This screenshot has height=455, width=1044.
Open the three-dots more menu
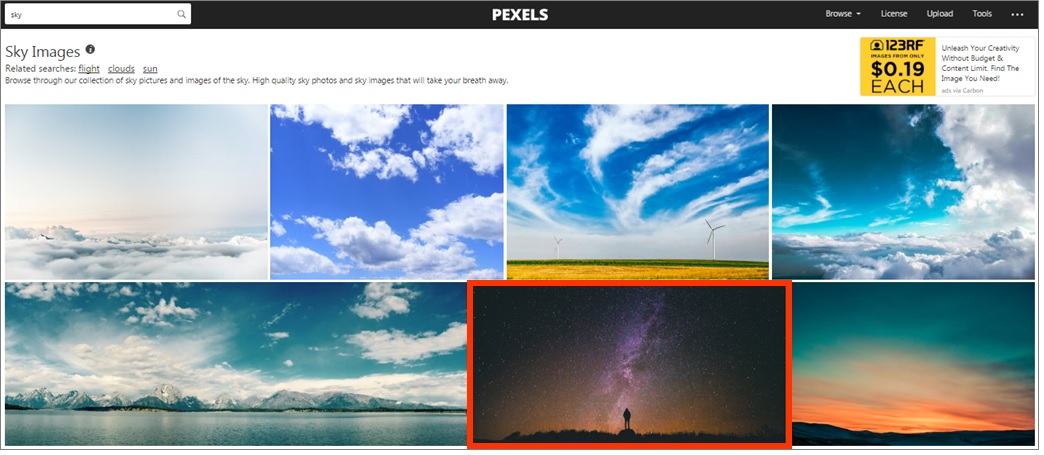point(1017,14)
